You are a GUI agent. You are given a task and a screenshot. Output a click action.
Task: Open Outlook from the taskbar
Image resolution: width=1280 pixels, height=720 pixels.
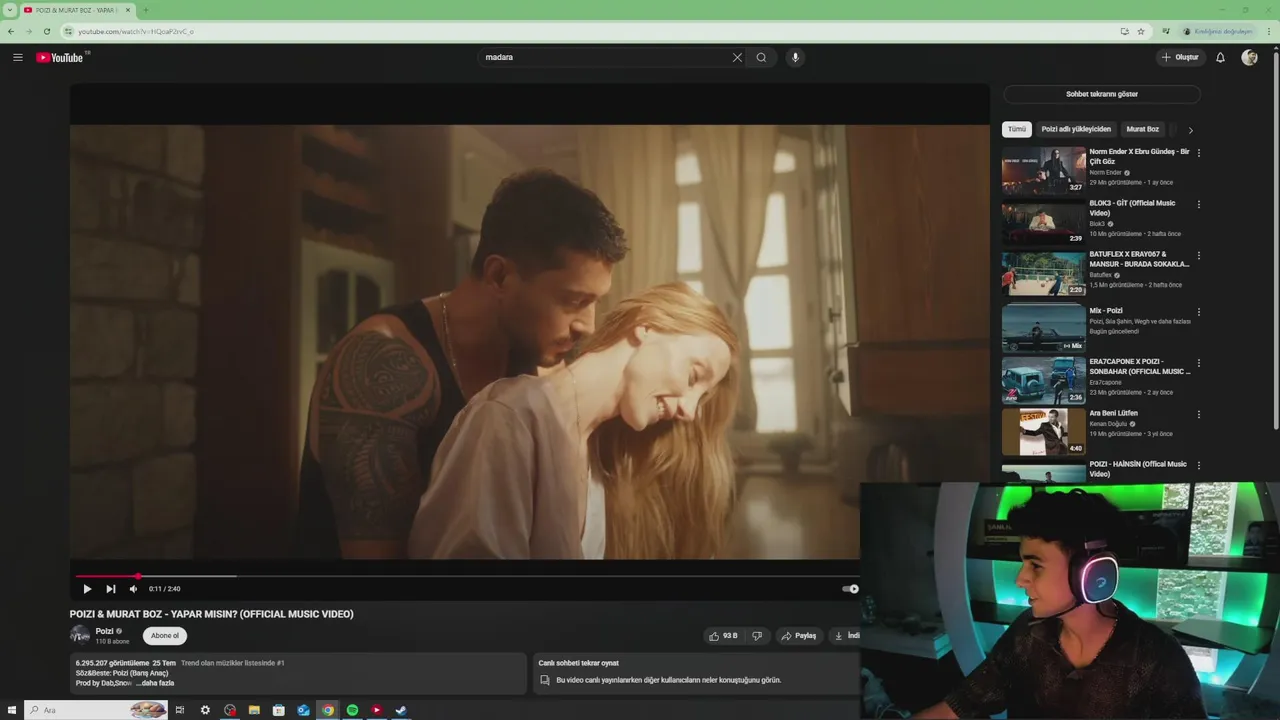click(303, 710)
